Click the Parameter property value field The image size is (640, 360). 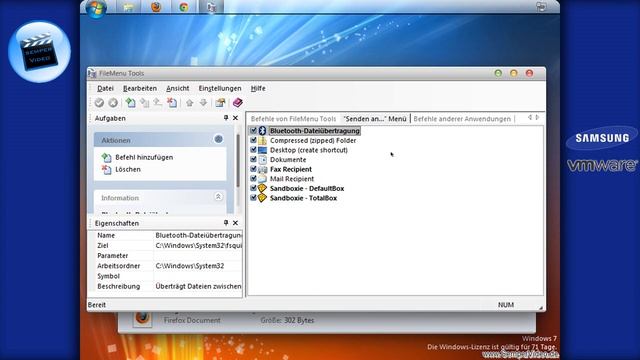coord(198,256)
